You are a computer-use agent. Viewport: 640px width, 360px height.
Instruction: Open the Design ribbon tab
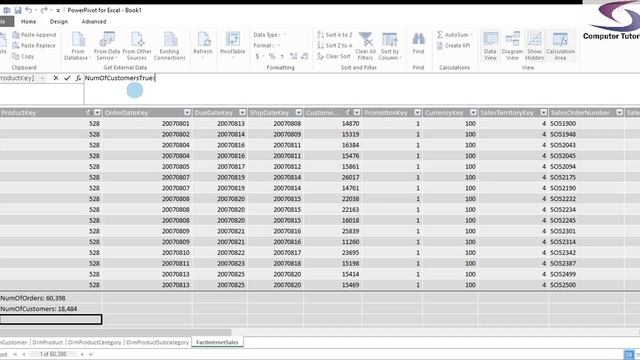tap(59, 22)
